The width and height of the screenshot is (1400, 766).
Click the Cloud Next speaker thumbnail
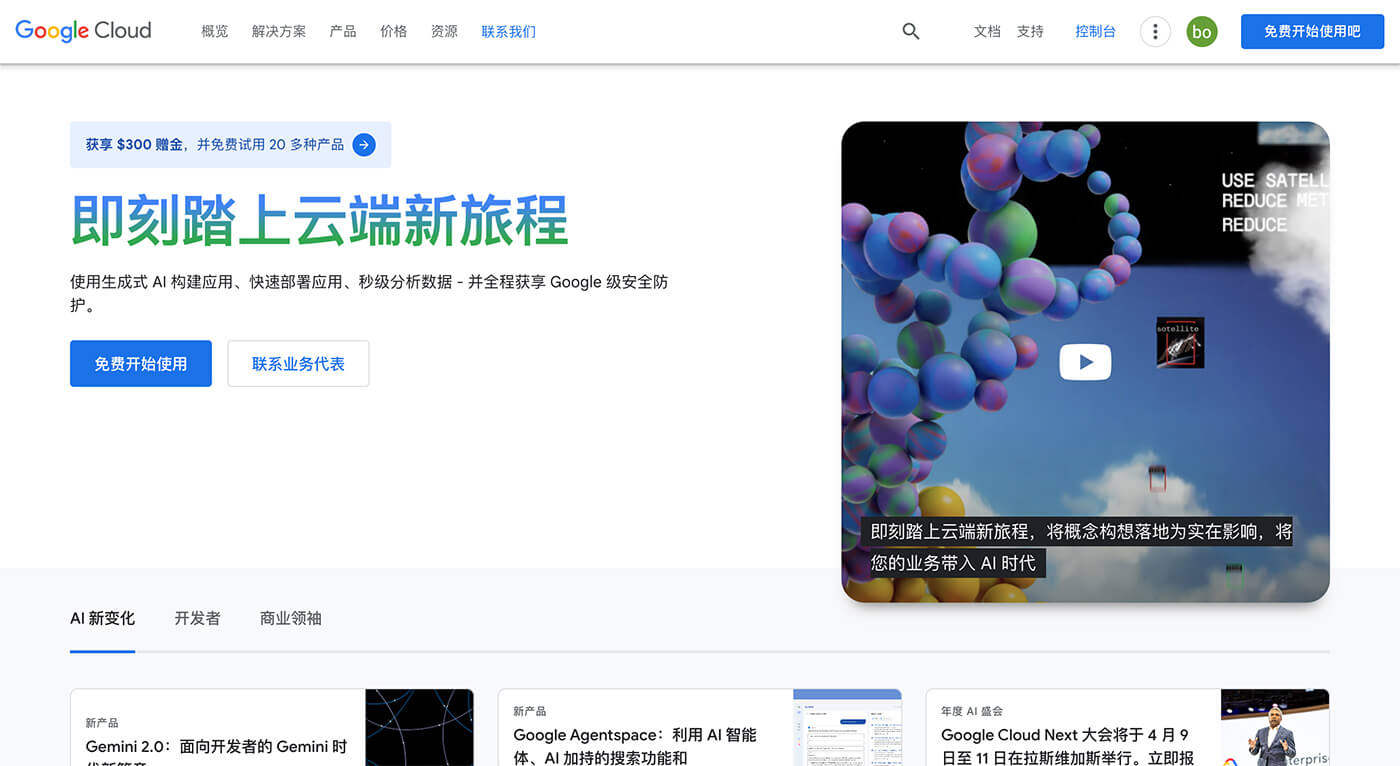pos(1275,728)
